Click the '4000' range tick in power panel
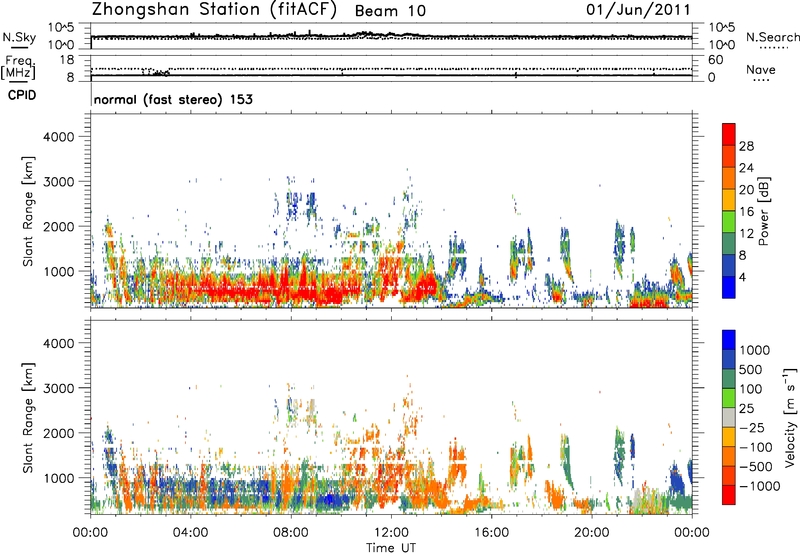Viewport: 800px width, 554px height. click(59, 137)
